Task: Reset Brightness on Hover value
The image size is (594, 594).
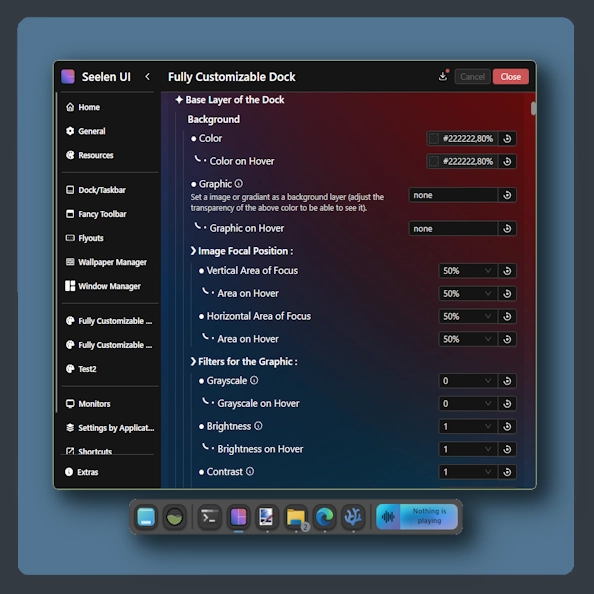Action: coord(507,449)
